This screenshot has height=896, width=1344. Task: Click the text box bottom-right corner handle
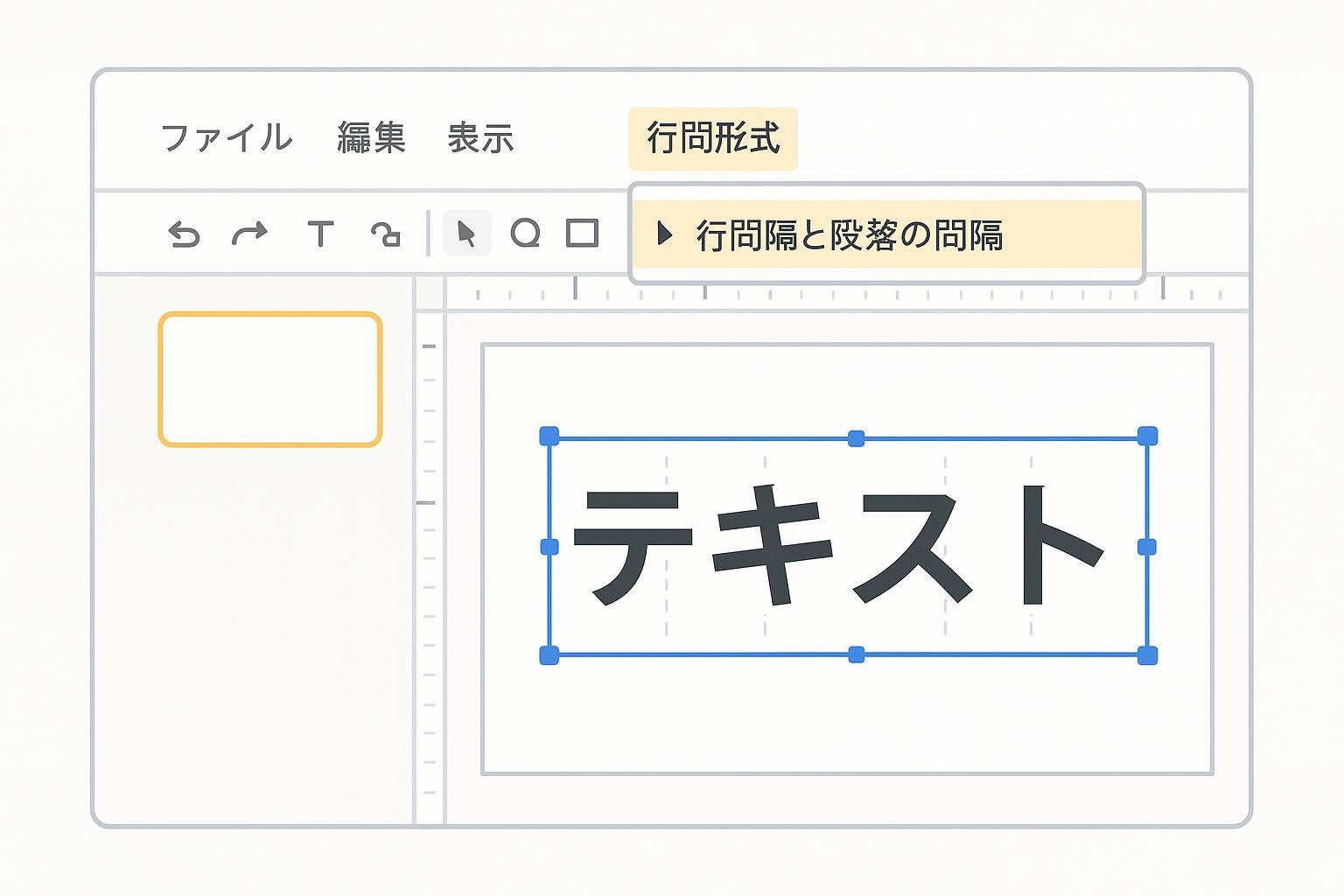(x=1146, y=655)
